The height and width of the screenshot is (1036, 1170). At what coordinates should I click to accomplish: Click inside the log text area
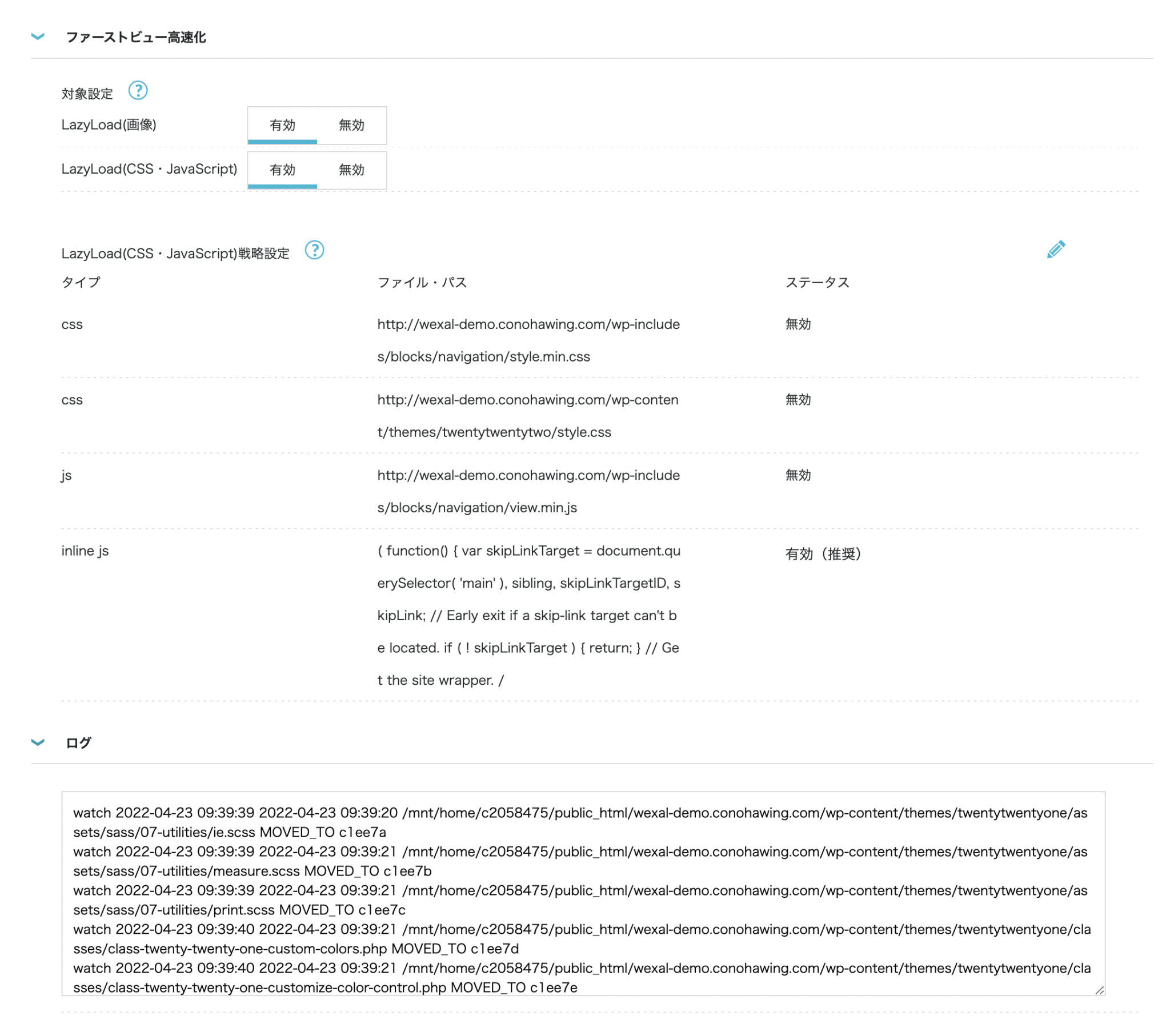point(583,893)
